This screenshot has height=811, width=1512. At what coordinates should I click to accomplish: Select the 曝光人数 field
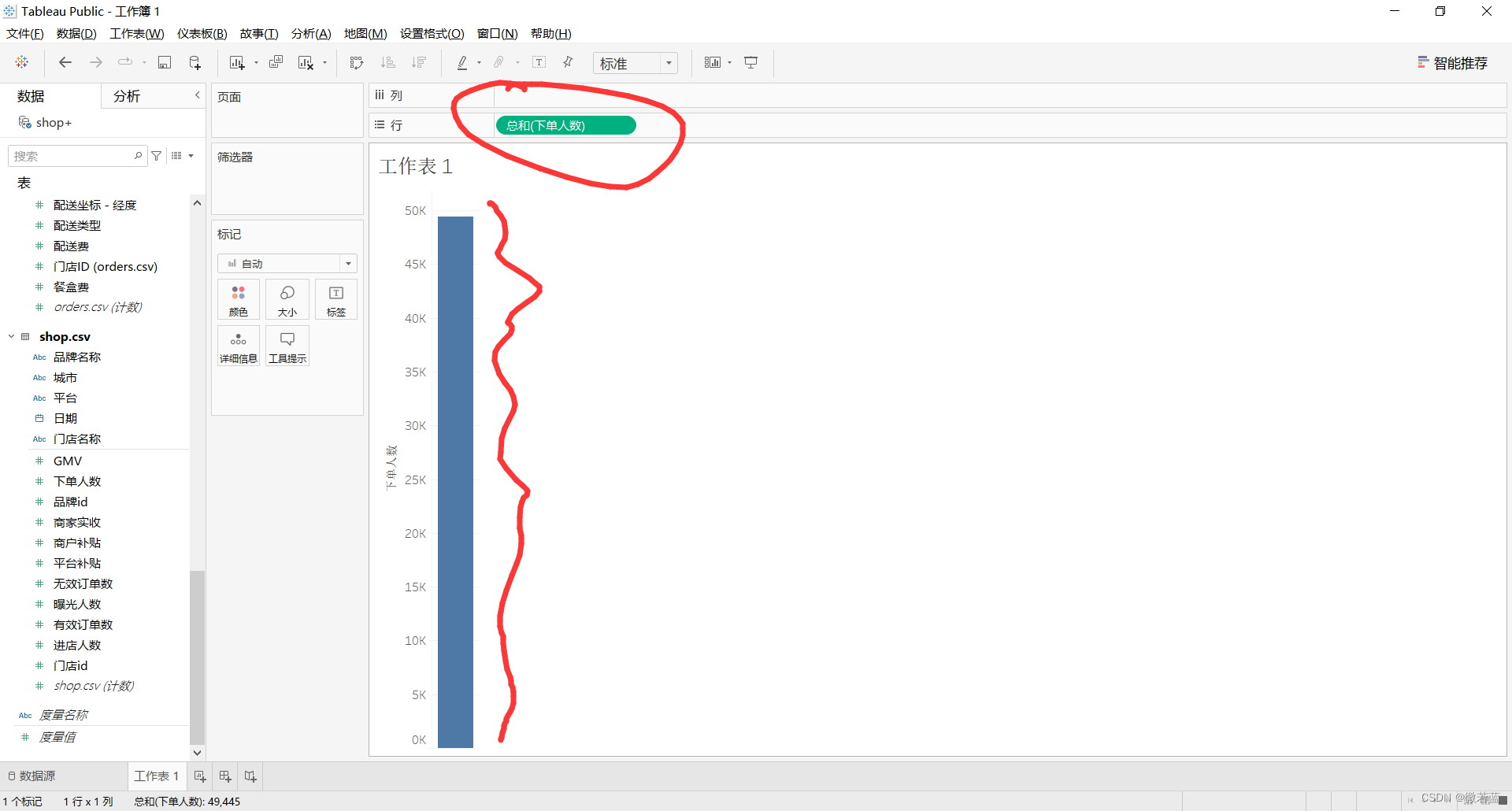coord(77,604)
